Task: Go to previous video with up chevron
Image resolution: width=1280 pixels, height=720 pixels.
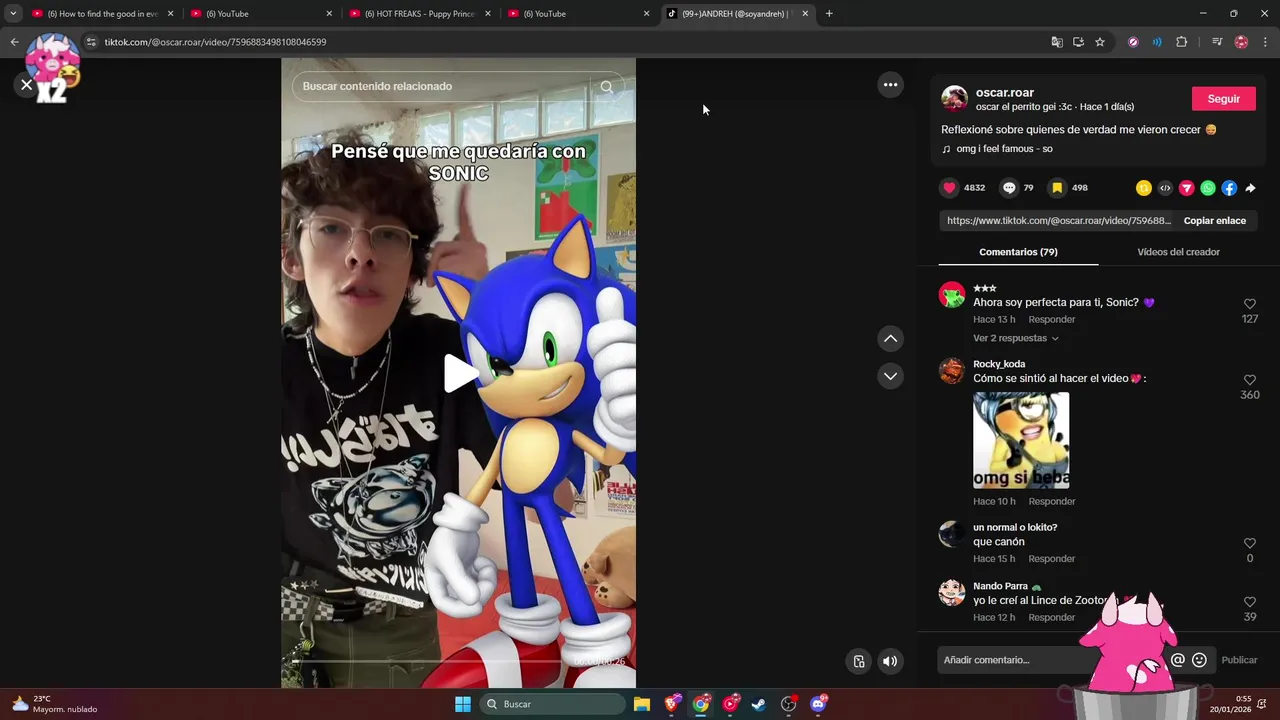Action: pos(890,339)
